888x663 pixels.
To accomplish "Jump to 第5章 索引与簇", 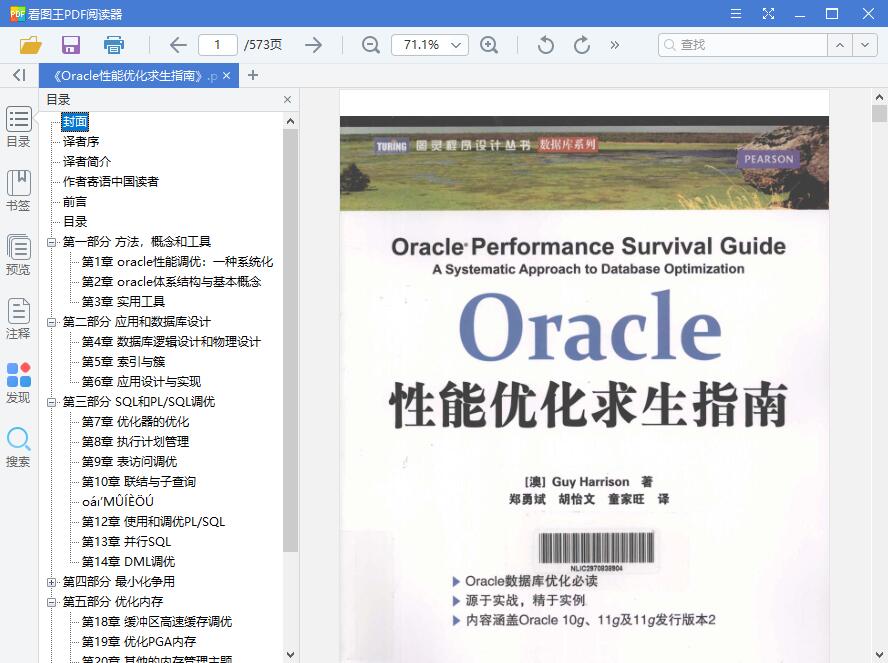I will coord(123,361).
